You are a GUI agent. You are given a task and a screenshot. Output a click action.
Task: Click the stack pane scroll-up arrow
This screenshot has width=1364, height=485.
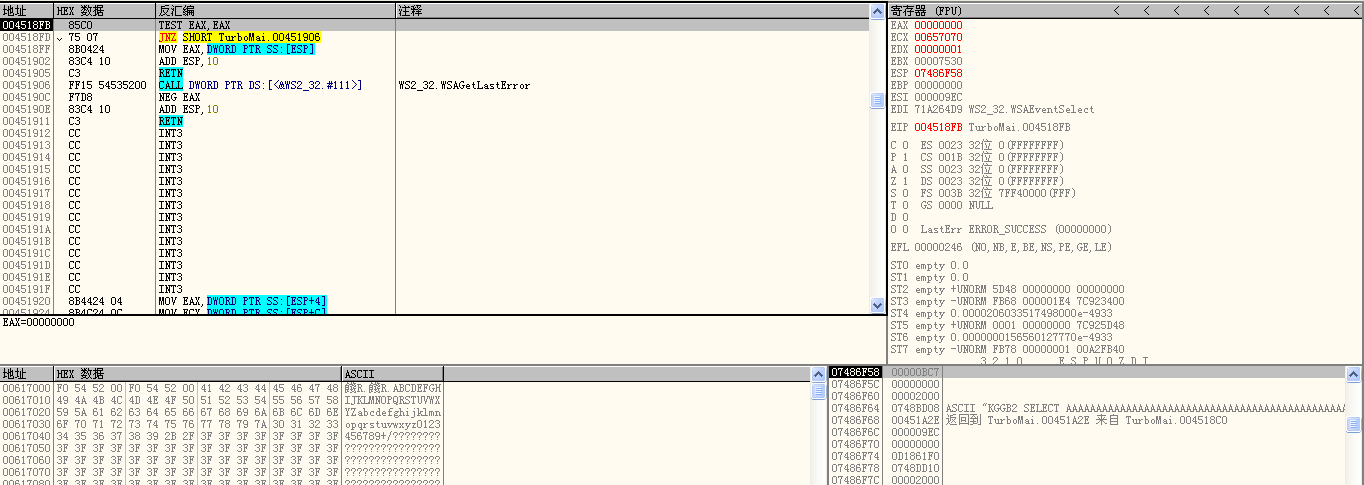pos(1355,373)
